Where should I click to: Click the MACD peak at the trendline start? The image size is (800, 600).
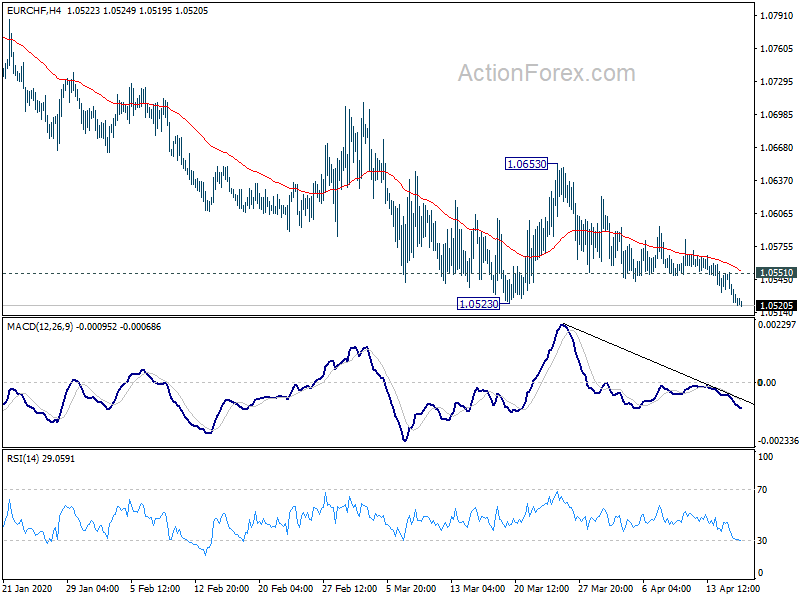[x=563, y=324]
